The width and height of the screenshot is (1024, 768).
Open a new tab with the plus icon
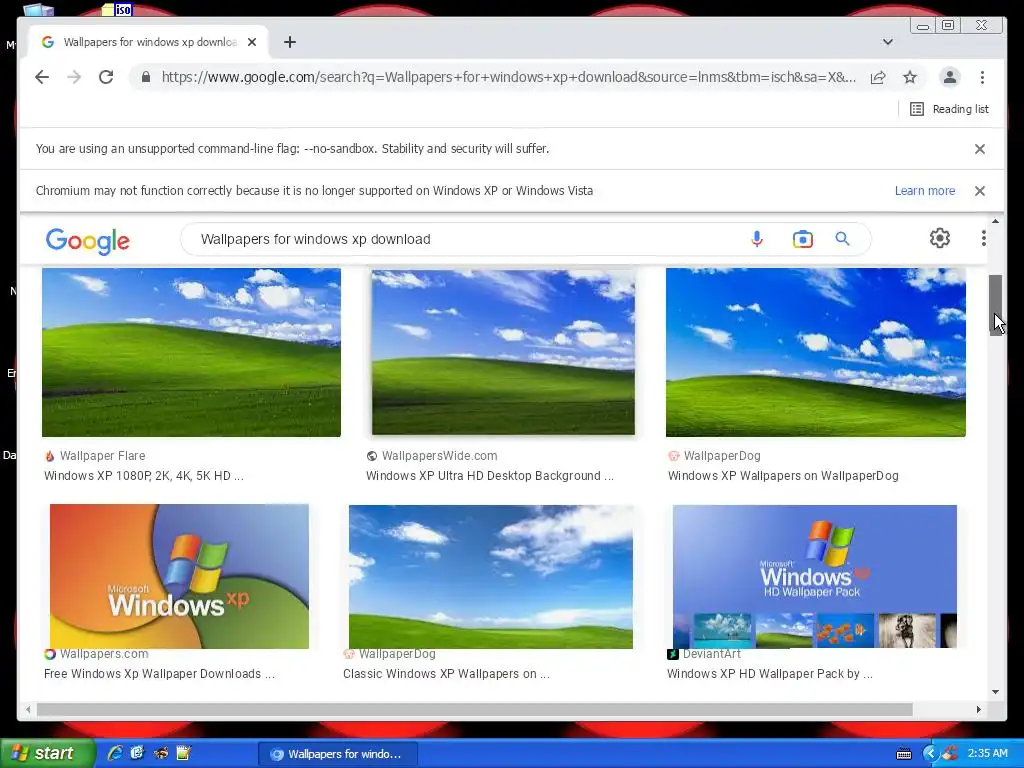pyautogui.click(x=290, y=42)
